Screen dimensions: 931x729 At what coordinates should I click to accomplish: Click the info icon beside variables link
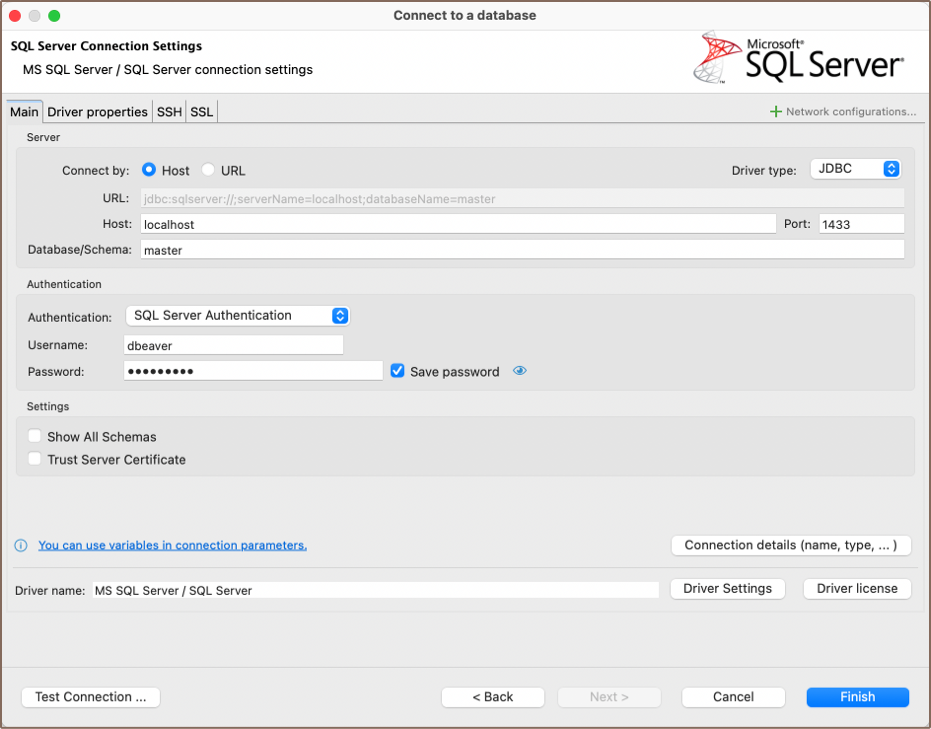[x=21, y=546]
